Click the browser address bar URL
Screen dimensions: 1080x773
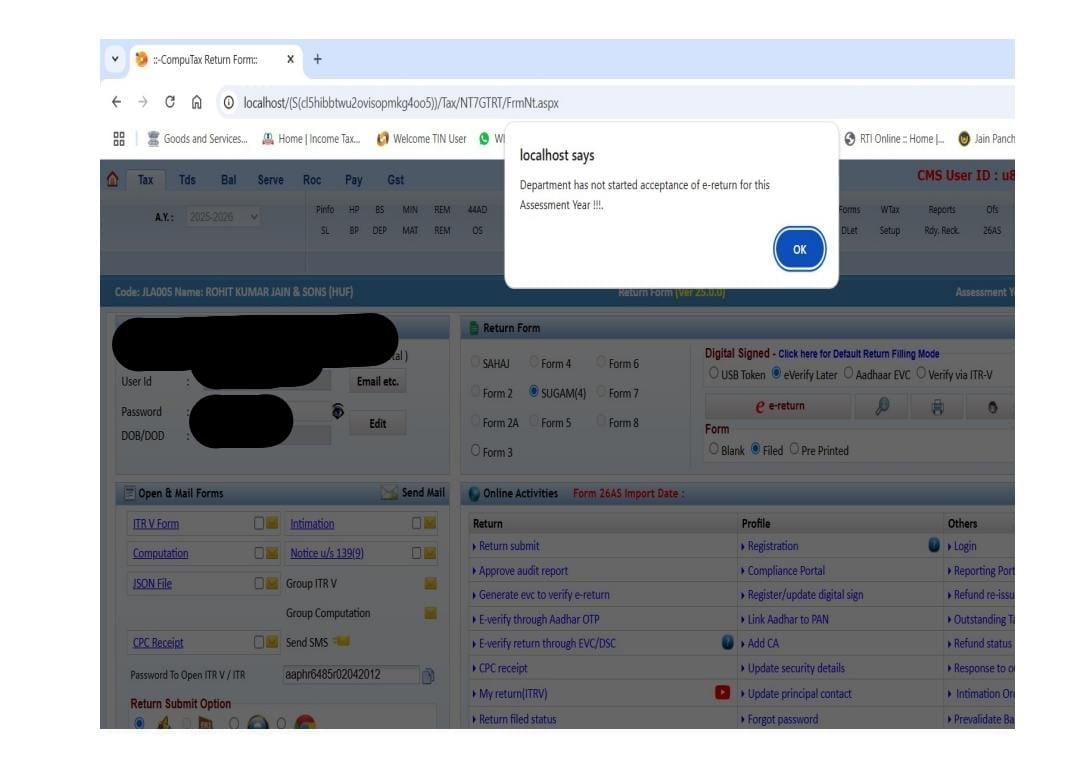(401, 103)
